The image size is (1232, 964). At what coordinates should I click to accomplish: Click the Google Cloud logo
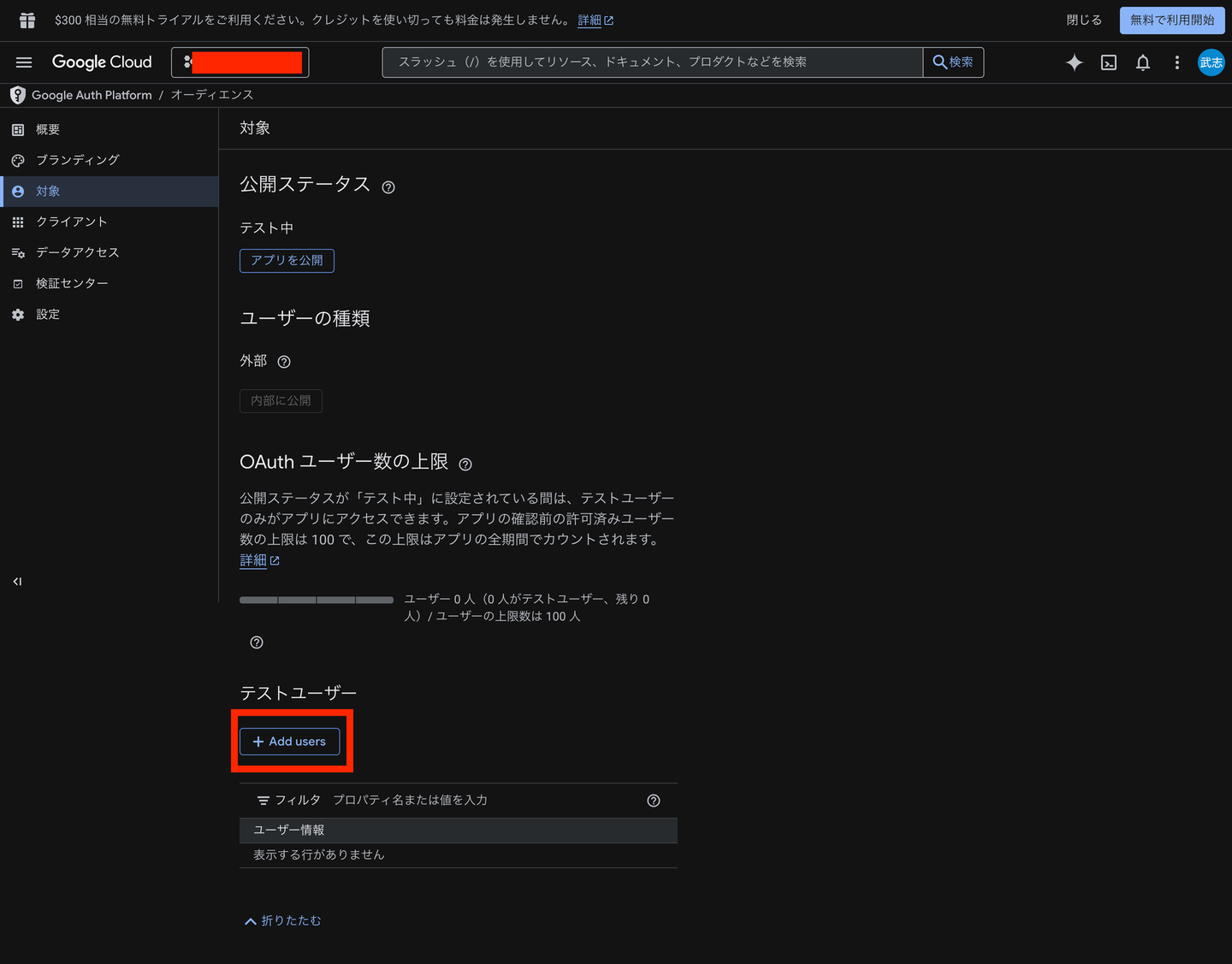pos(102,62)
